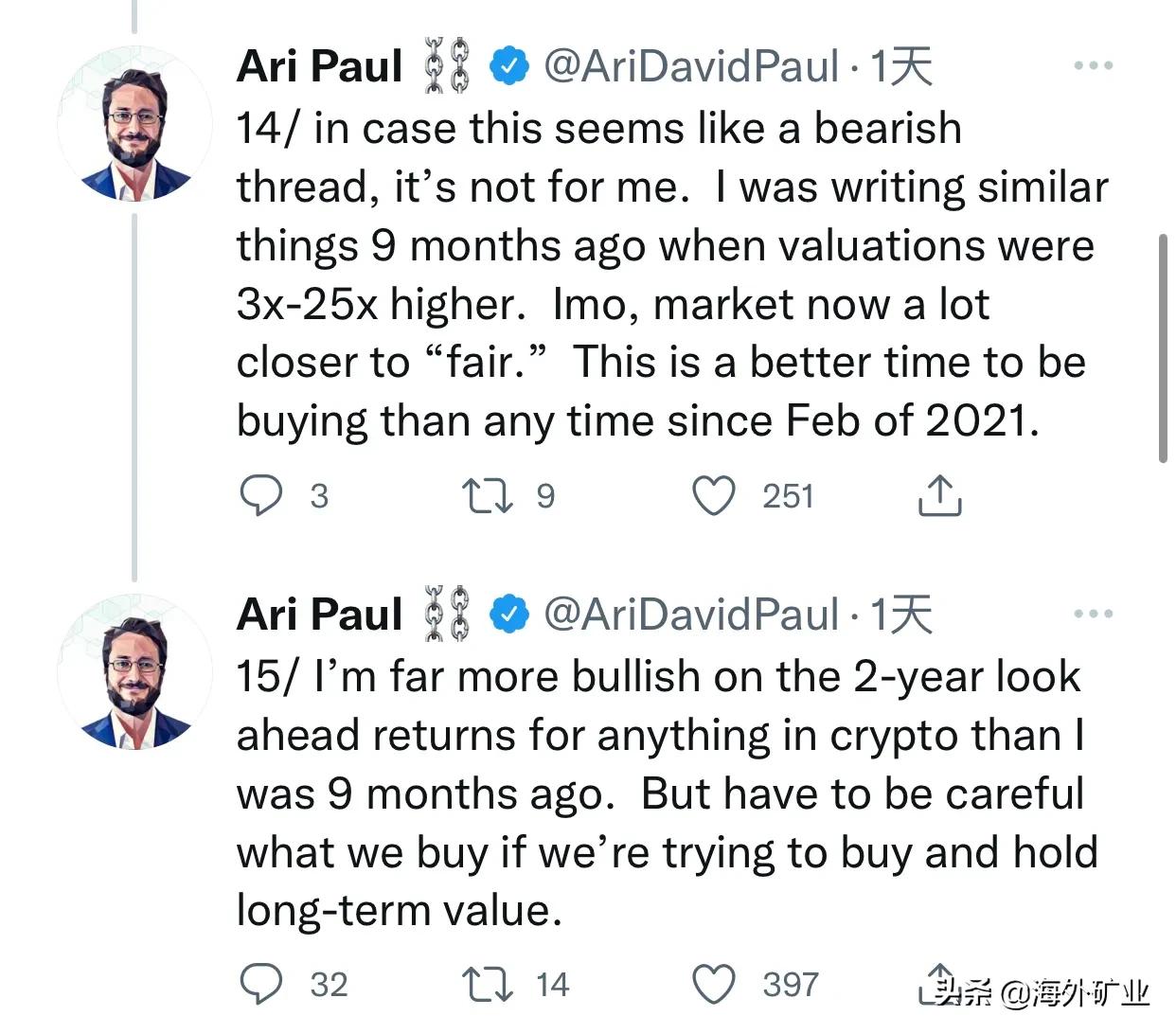Screen dimensions: 1176x1034
Task: Open Ari Paul's avatar on first tweet
Action: tap(134, 124)
